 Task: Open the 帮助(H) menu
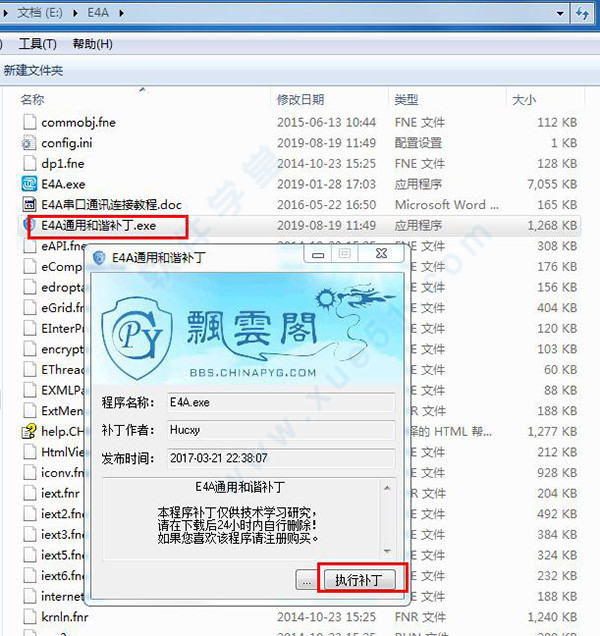coord(92,44)
